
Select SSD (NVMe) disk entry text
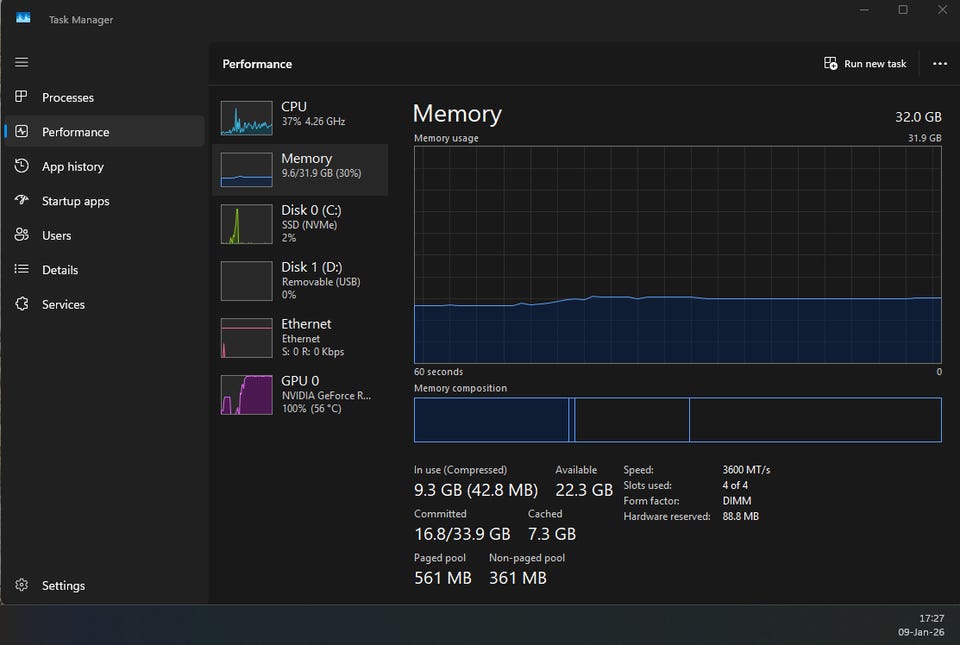pyautogui.click(x=309, y=225)
